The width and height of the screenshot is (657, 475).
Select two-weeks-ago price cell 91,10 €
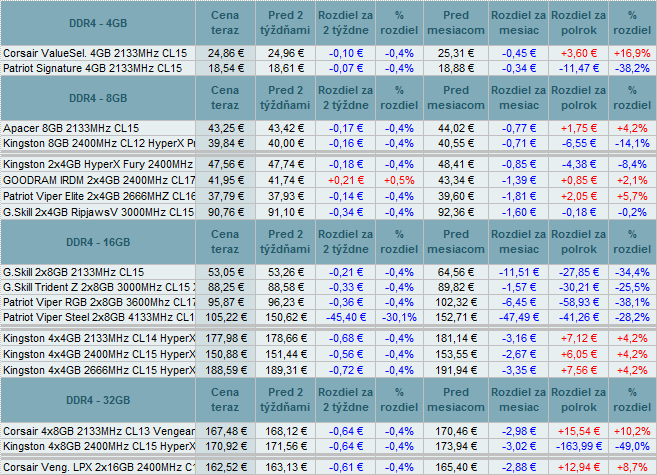[285, 212]
